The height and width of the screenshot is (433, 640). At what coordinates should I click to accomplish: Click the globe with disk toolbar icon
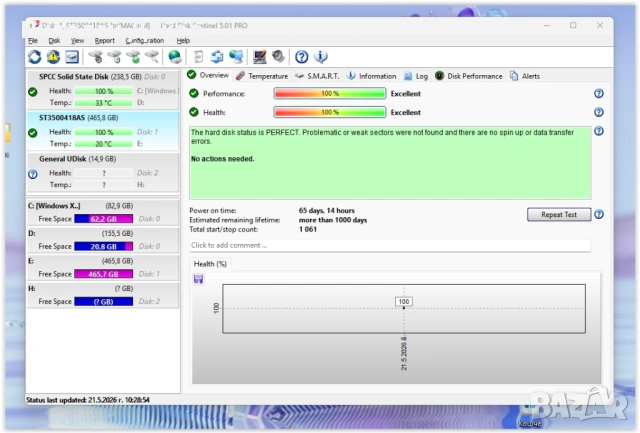pyautogui.click(x=175, y=57)
